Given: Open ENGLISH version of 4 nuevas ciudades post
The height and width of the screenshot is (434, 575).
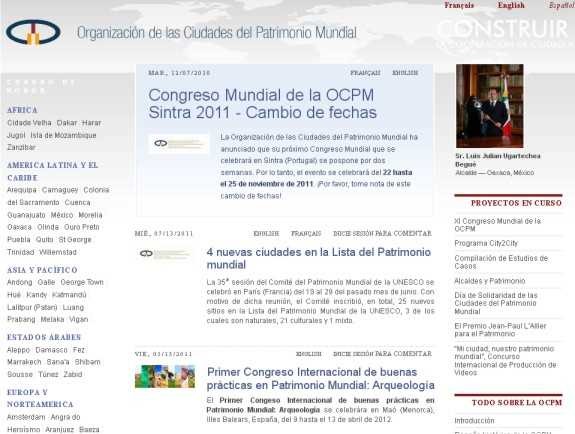Looking at the screenshot, I should 266,233.
